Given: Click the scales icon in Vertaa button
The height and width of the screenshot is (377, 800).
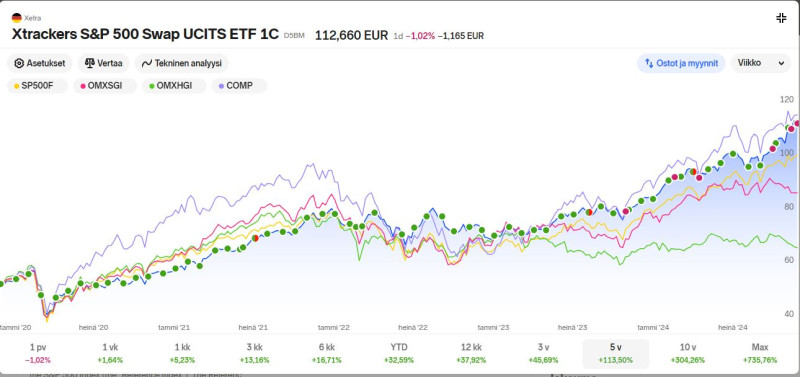Looking at the screenshot, I should pos(90,63).
